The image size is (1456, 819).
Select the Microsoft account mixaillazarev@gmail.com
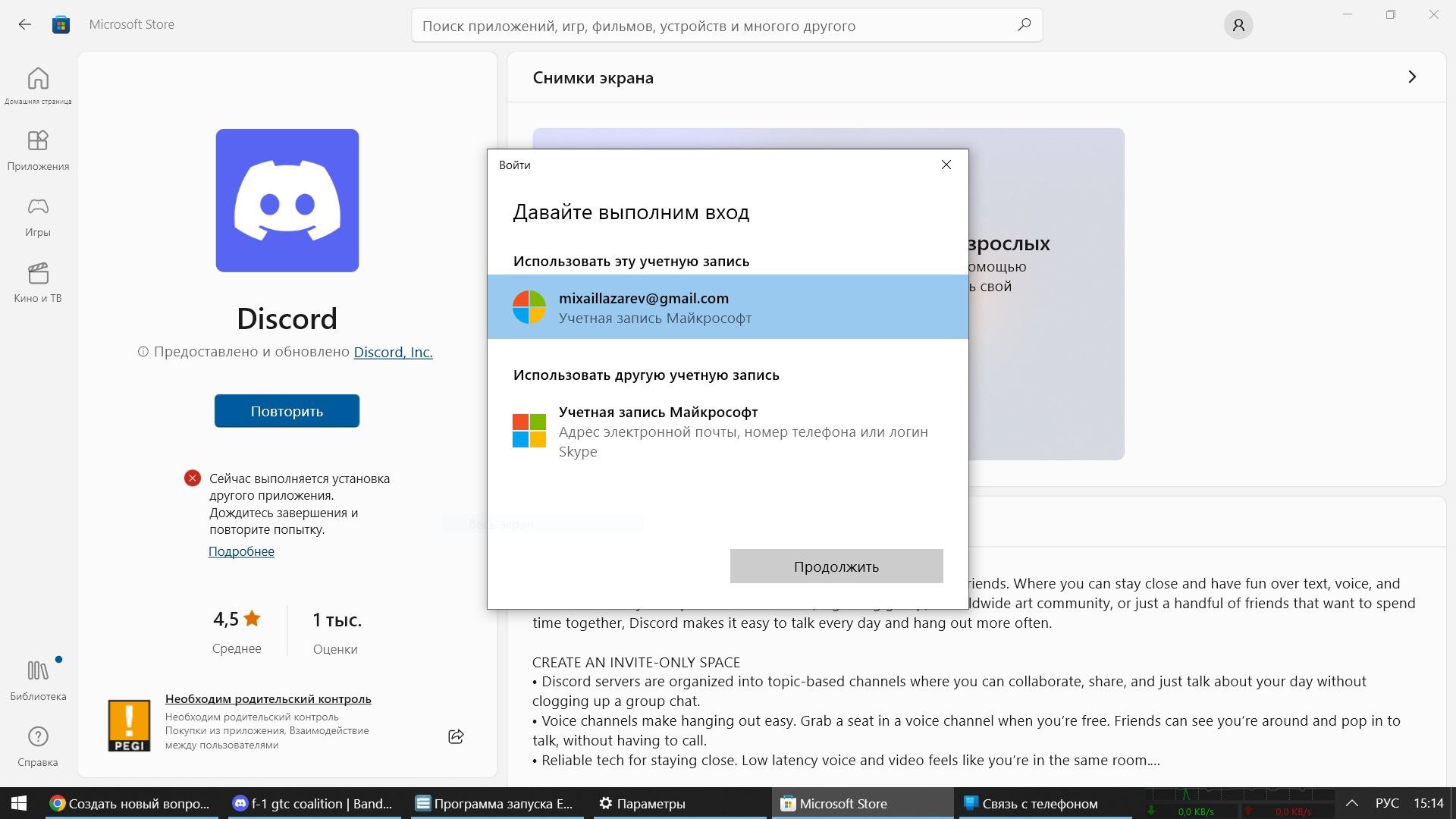coord(728,307)
